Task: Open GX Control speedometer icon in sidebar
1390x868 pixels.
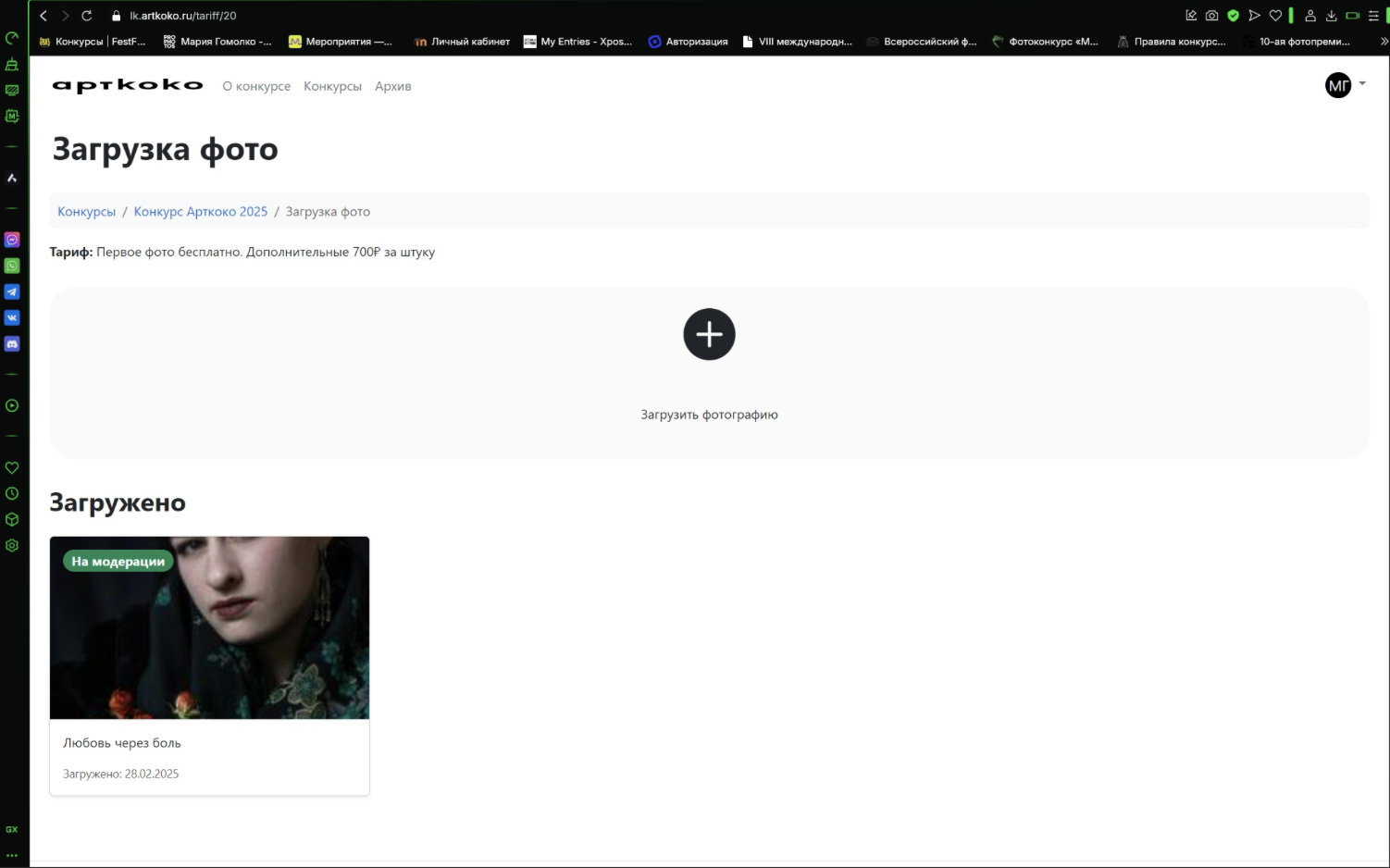Action: pyautogui.click(x=12, y=38)
